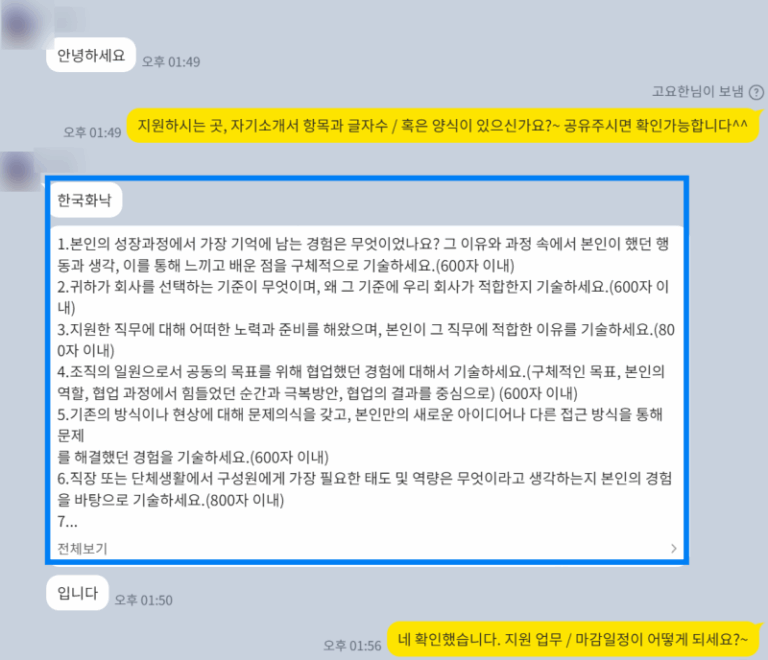Select the yellow bubble asking 마감일정
The width and height of the screenshot is (768, 660).
point(573,639)
